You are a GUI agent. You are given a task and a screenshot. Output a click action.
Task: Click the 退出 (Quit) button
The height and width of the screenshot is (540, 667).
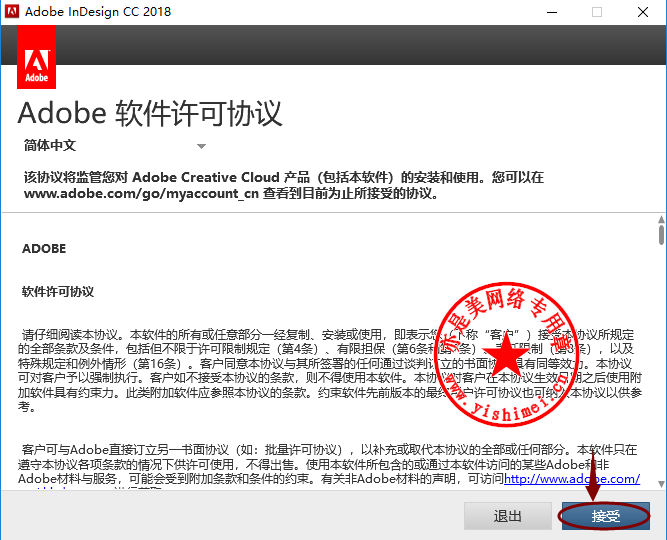coord(507,516)
